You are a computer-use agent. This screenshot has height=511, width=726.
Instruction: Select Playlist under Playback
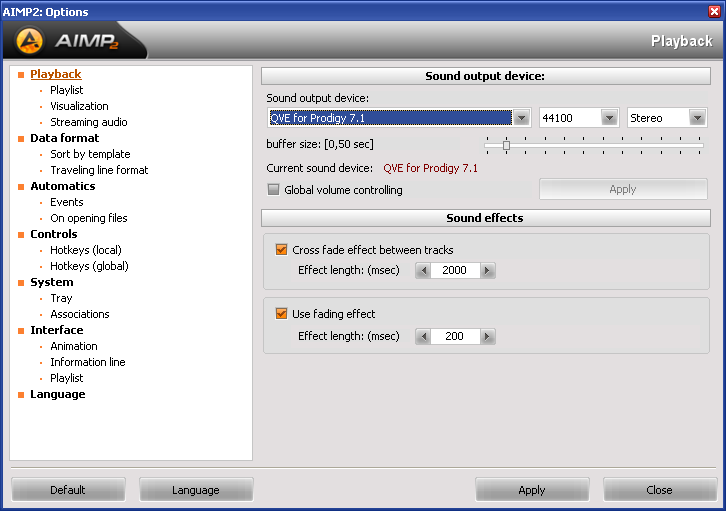[67, 90]
